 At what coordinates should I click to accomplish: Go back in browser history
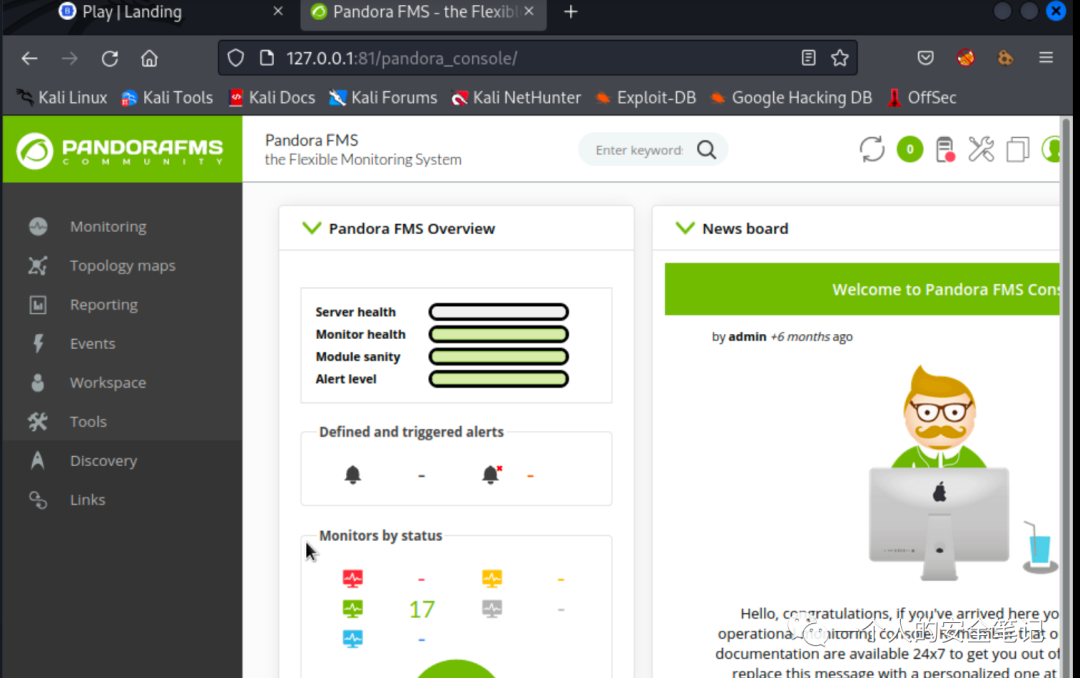point(29,59)
